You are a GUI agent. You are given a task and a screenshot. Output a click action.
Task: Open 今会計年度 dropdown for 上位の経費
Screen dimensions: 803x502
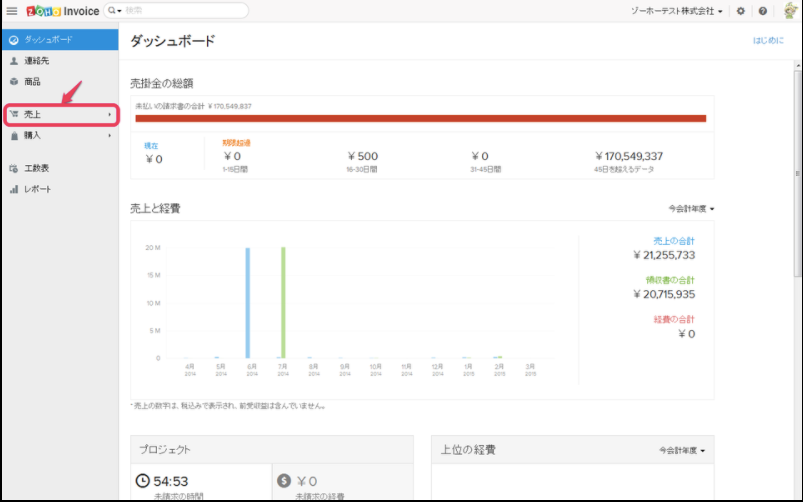[682, 451]
